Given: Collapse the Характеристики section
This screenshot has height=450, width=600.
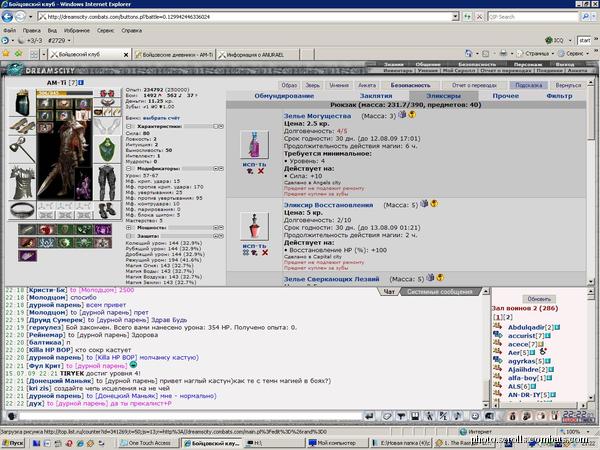Looking at the screenshot, I should pos(129,126).
